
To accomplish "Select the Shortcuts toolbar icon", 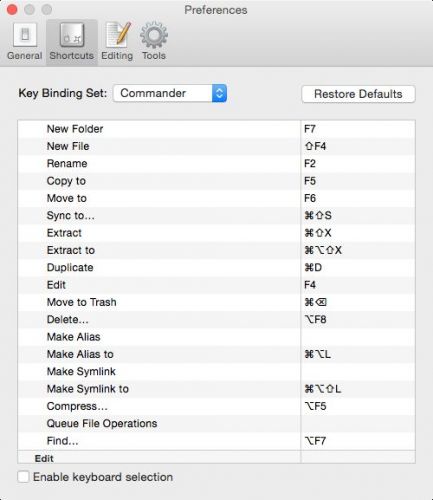I will pyautogui.click(x=72, y=35).
